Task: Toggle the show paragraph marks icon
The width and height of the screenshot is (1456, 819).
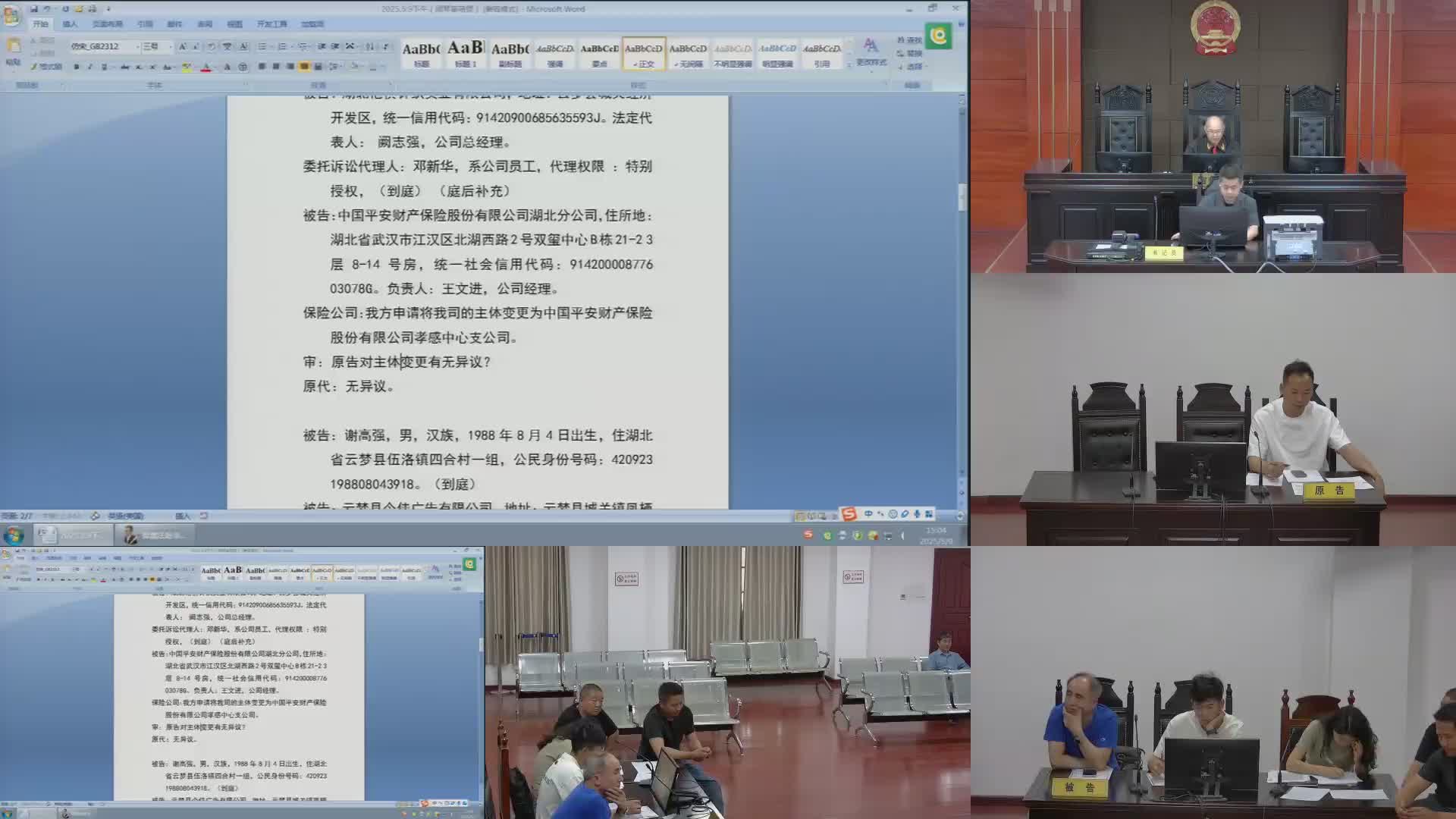Action: 385,46
